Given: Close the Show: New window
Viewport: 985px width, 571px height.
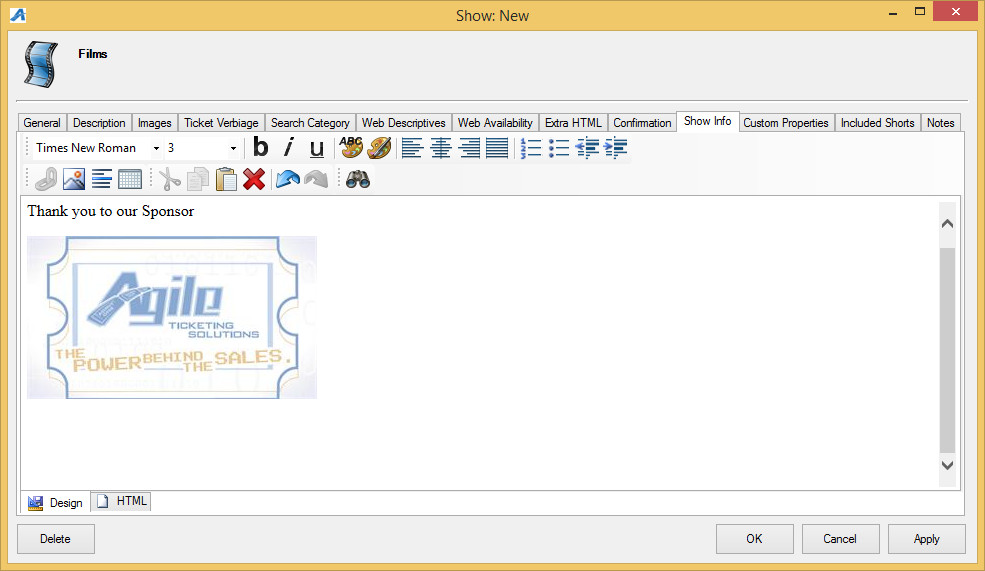Looking at the screenshot, I should pyautogui.click(x=955, y=12).
